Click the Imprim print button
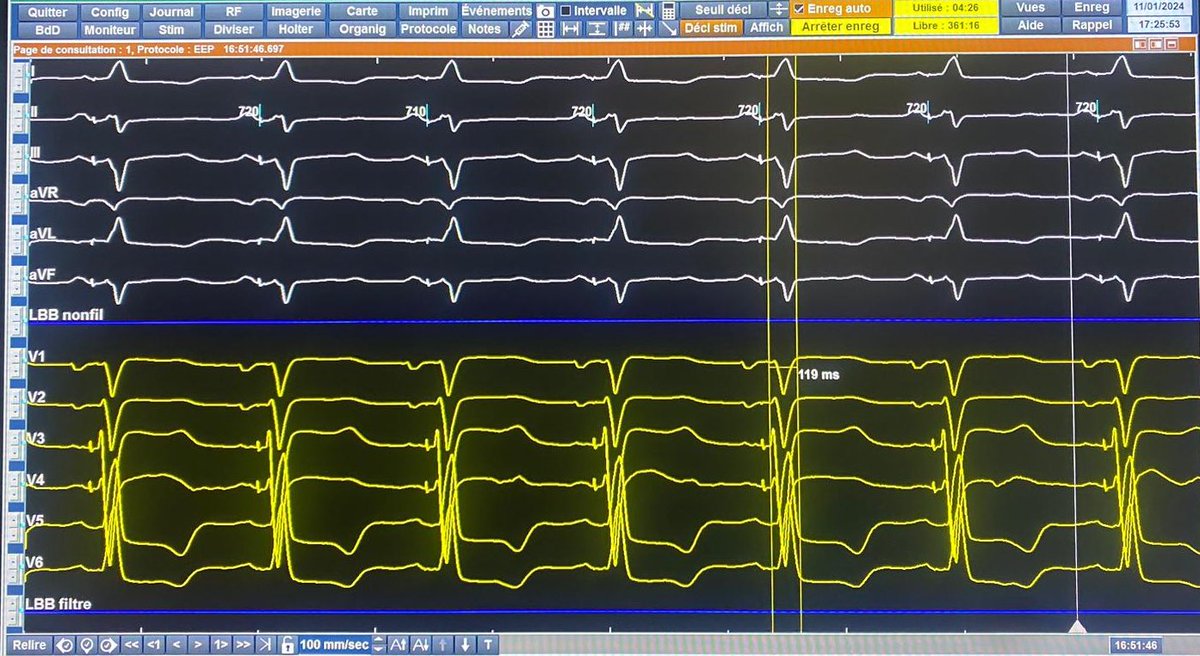The width and height of the screenshot is (1200, 656). tap(428, 11)
